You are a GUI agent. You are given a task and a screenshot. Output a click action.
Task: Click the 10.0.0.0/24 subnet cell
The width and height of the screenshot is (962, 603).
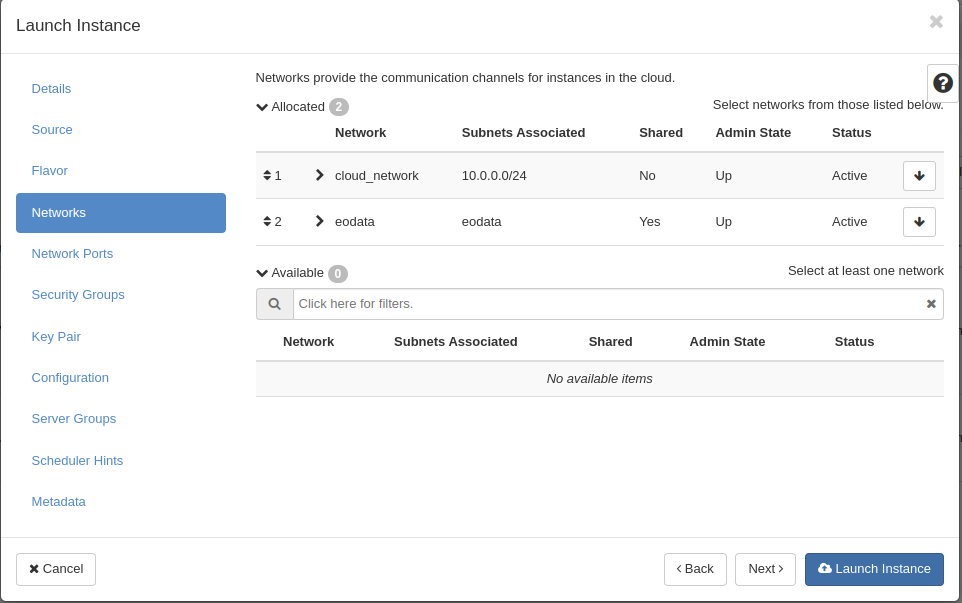[x=494, y=176]
